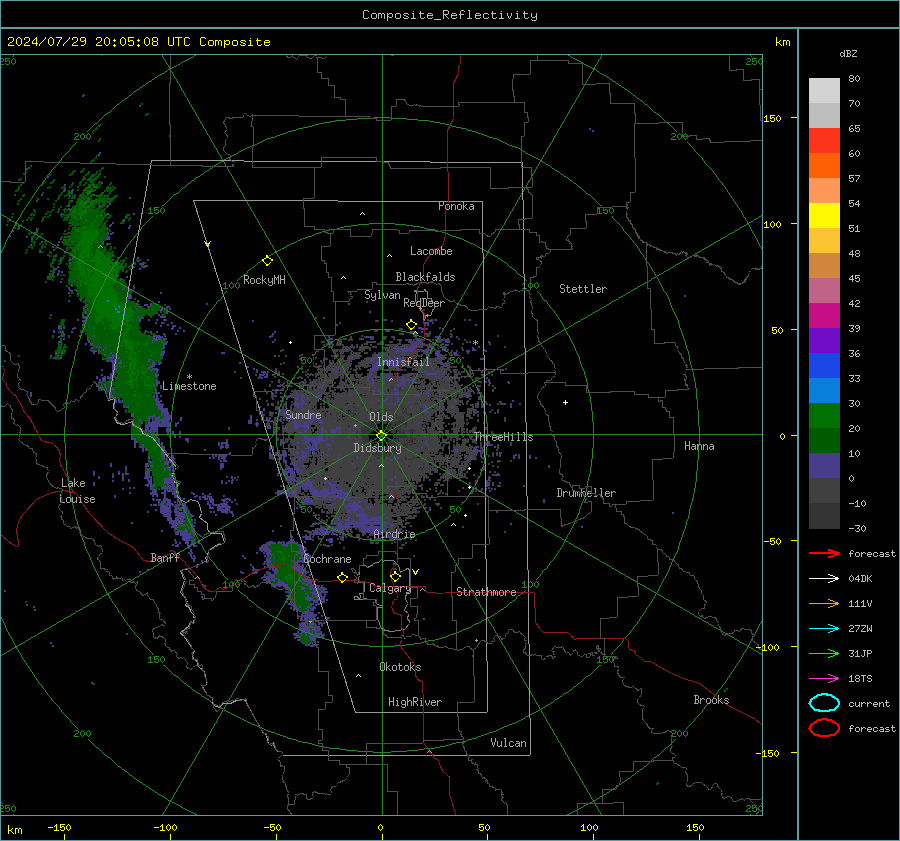Click the RockyMH label

[x=264, y=280]
